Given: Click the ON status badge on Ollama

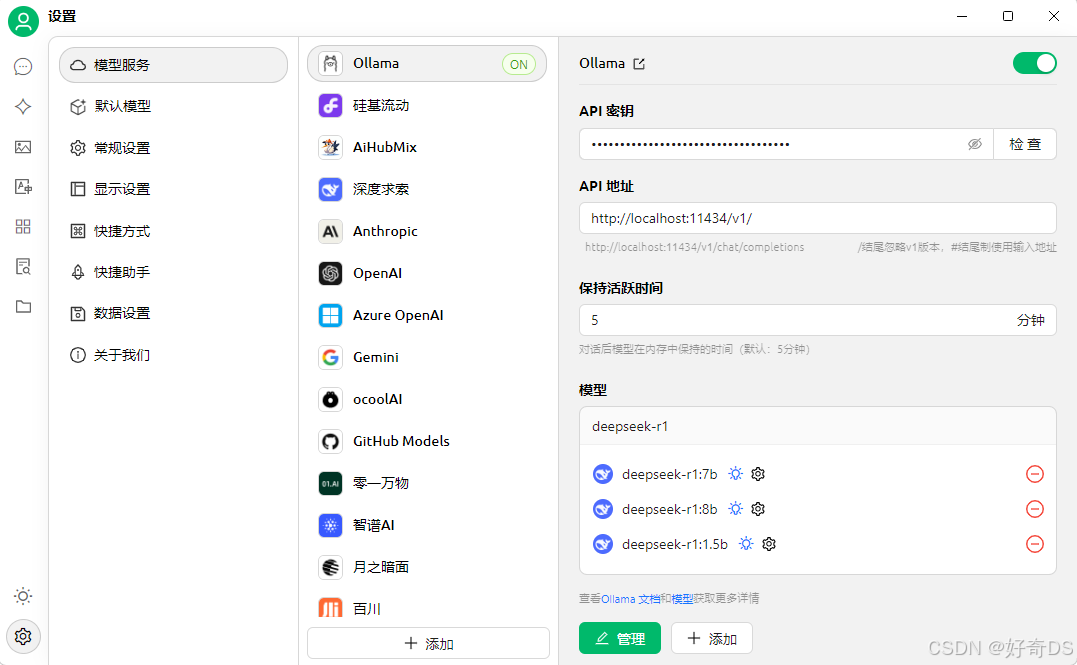Looking at the screenshot, I should pos(519,65).
